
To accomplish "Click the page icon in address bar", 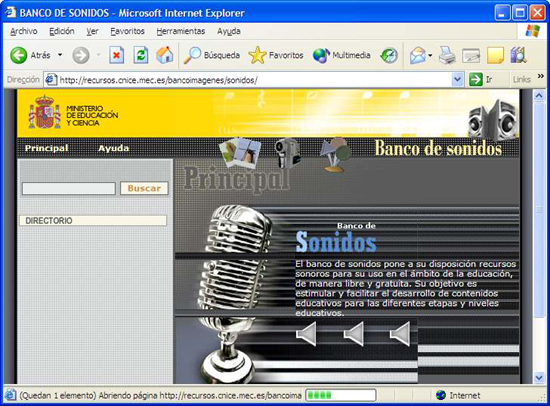I will tap(51, 80).
